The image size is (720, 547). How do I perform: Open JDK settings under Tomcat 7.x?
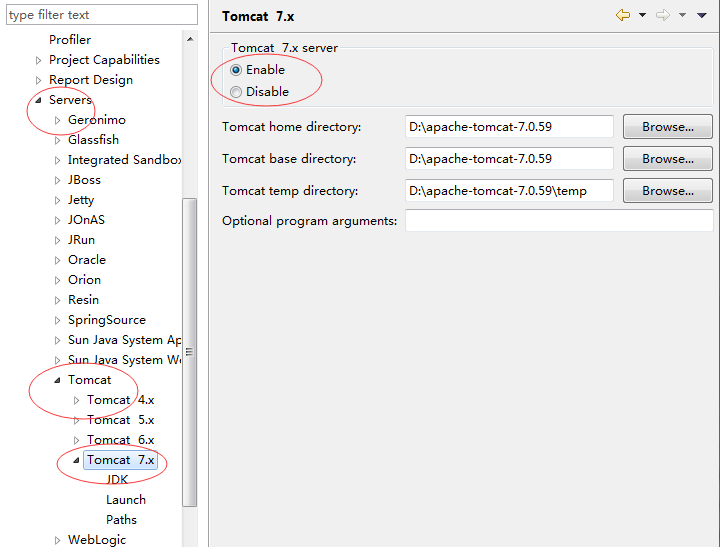tap(117, 480)
